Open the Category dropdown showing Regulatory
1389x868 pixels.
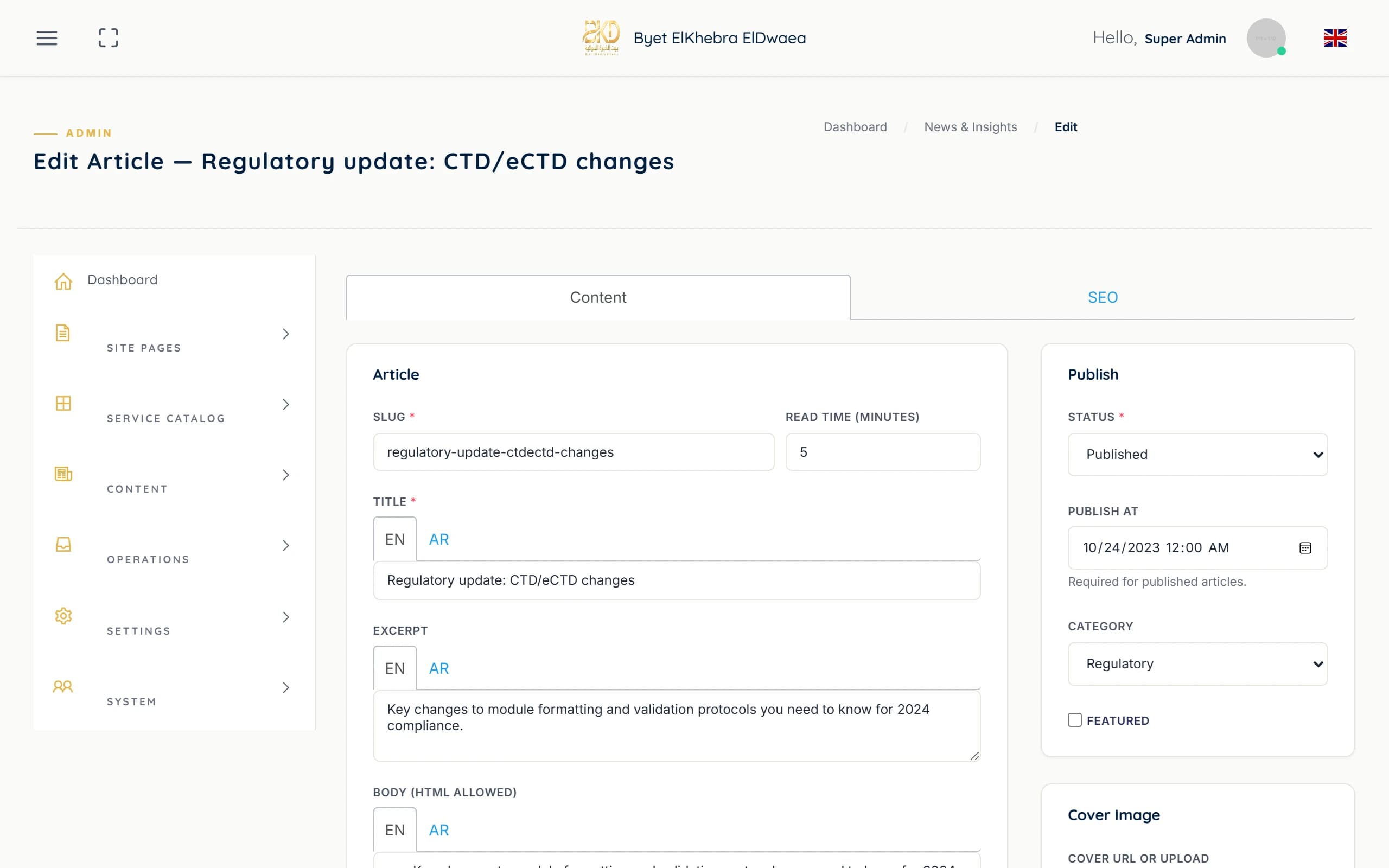[x=1197, y=663]
